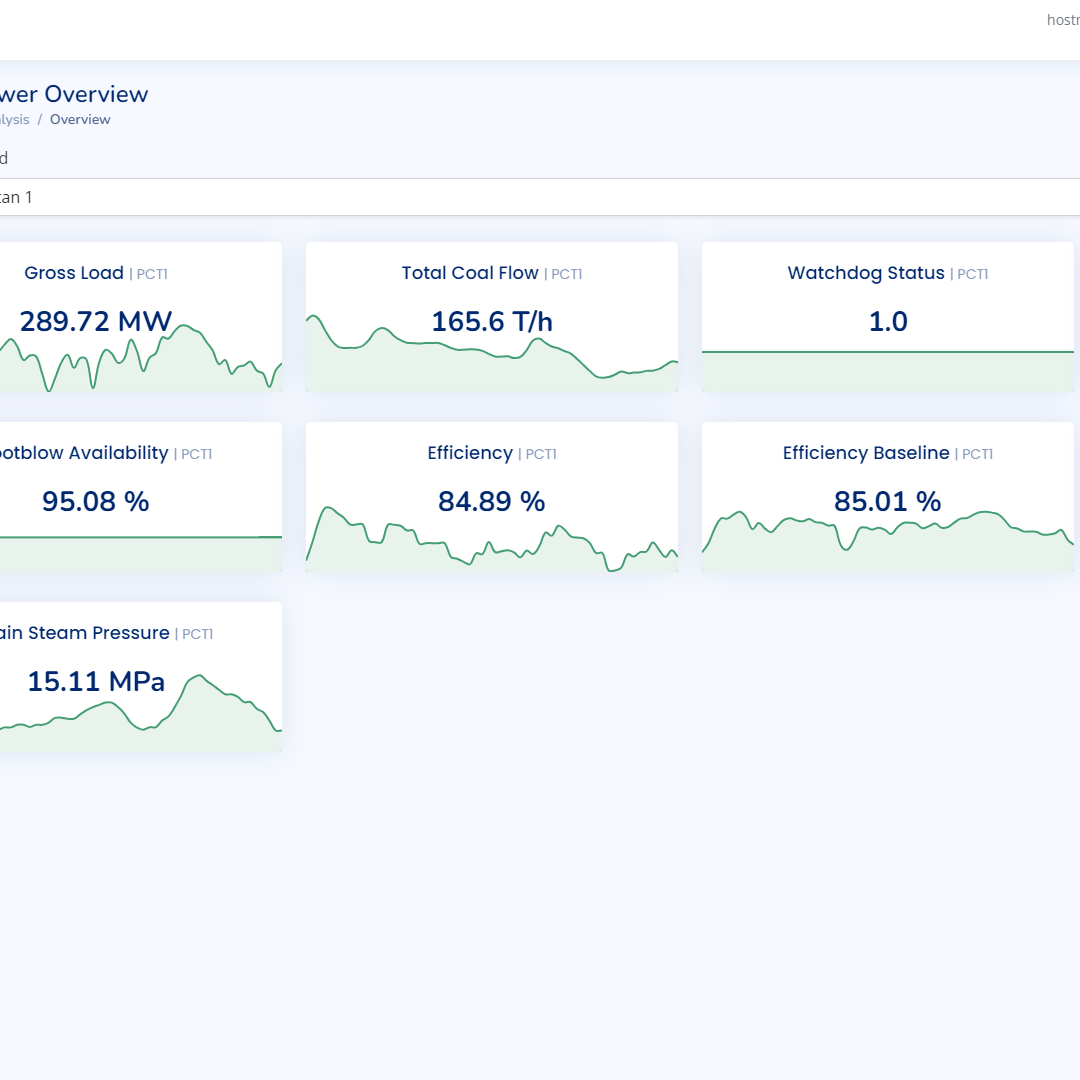Click the Analysis breadcrumb link
The height and width of the screenshot is (1080, 1080).
point(14,119)
